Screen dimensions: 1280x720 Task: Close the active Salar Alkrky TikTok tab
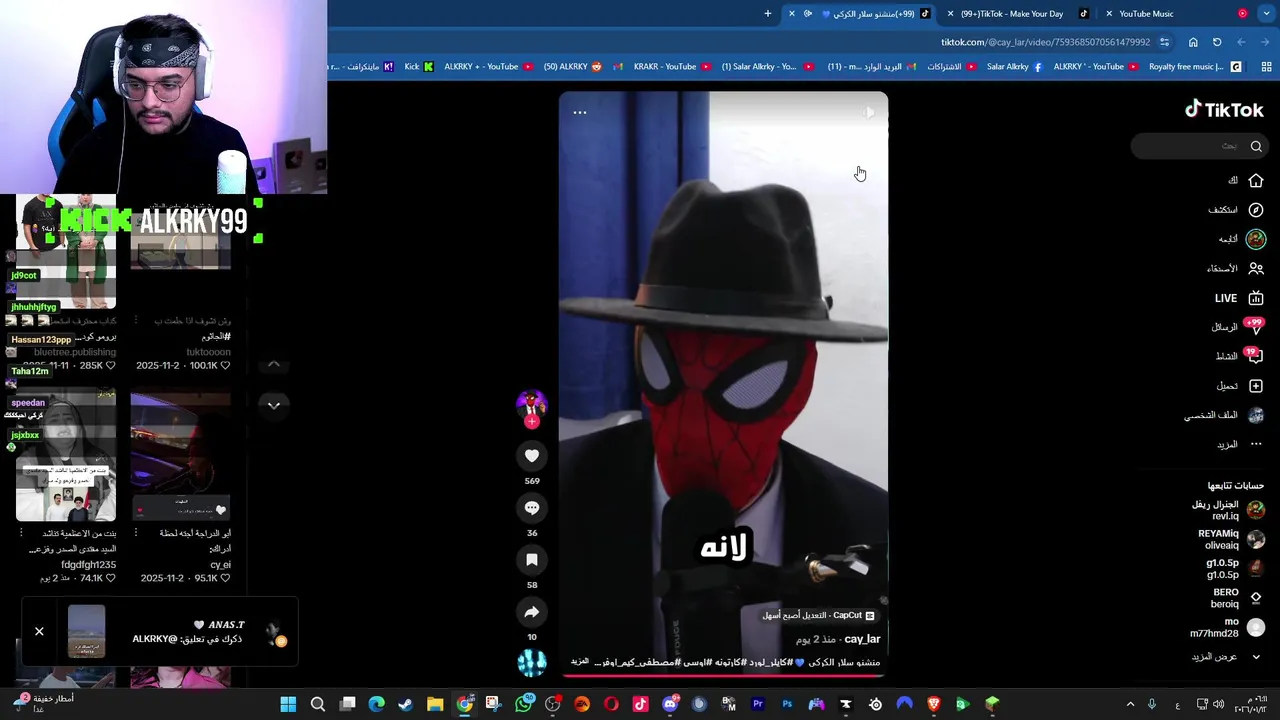(x=792, y=14)
